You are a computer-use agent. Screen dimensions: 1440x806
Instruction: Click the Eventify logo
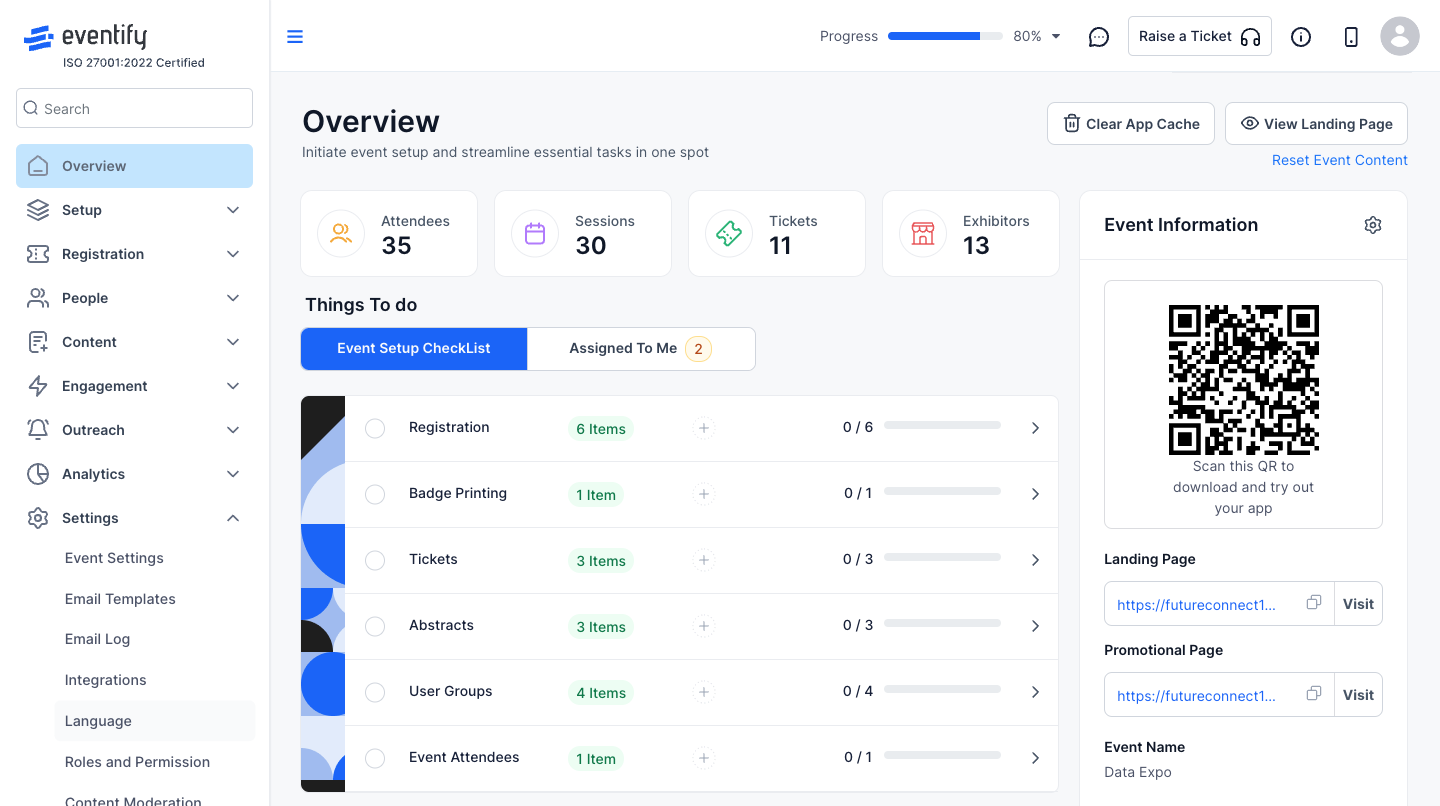(85, 37)
